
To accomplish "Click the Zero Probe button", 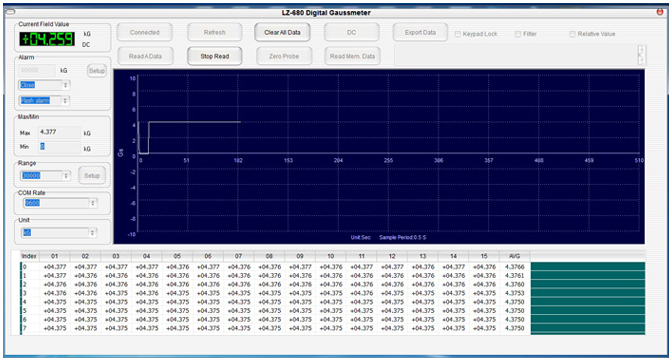I will (284, 56).
